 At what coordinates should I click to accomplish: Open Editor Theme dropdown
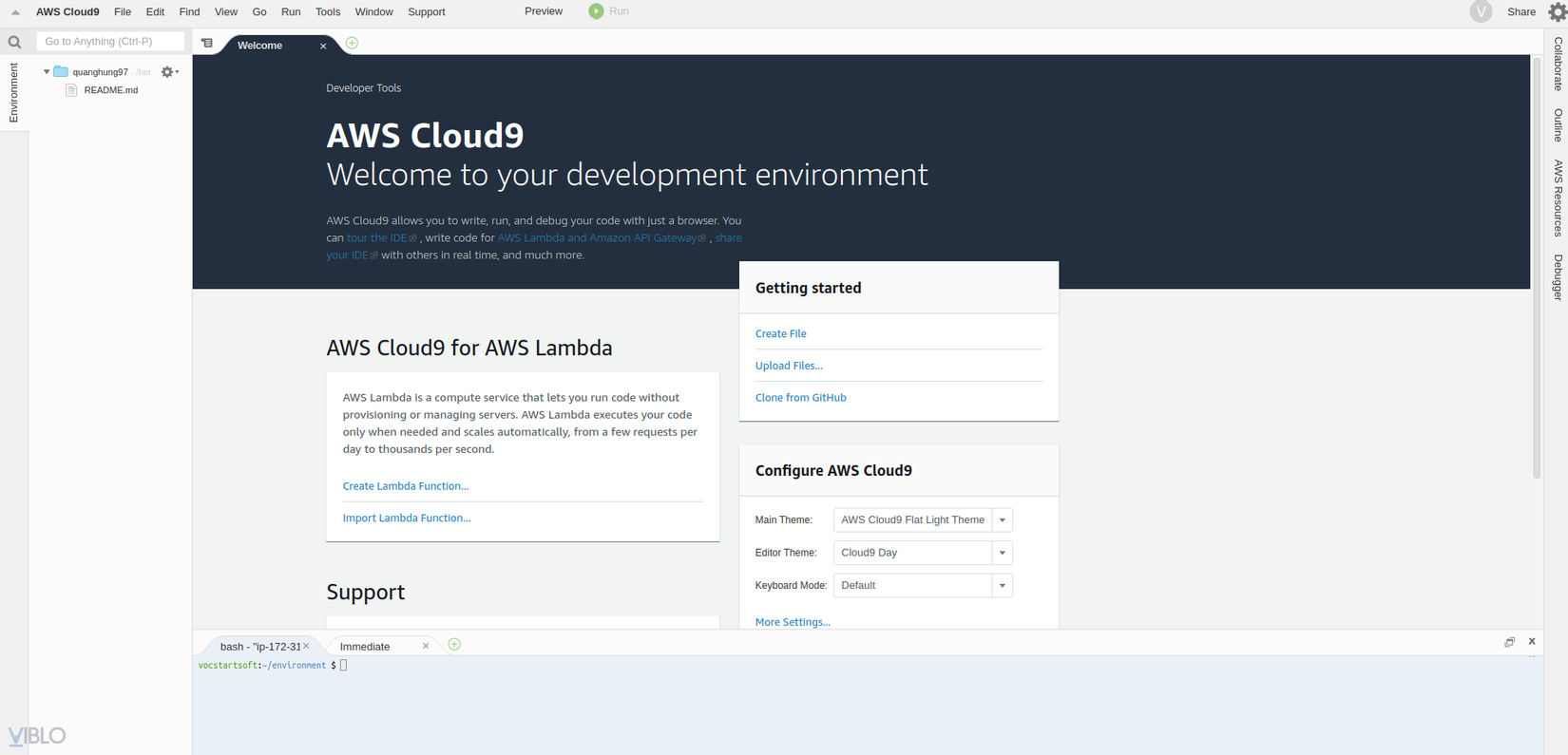point(1002,553)
